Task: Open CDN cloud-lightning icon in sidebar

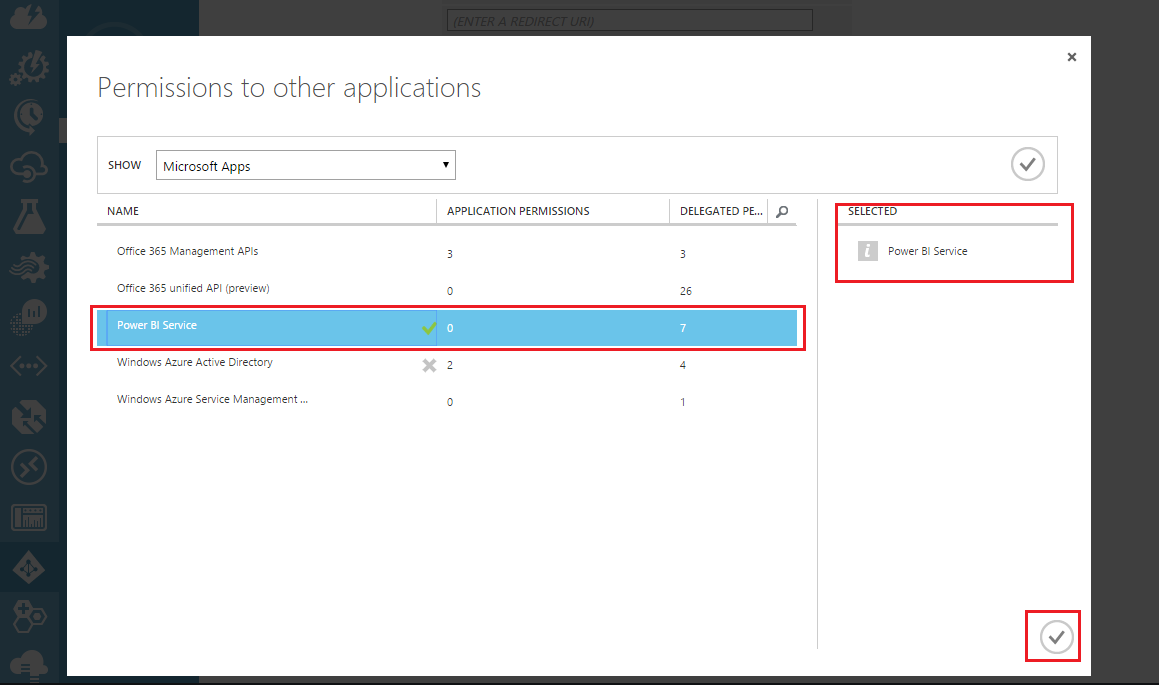Action: (29, 16)
